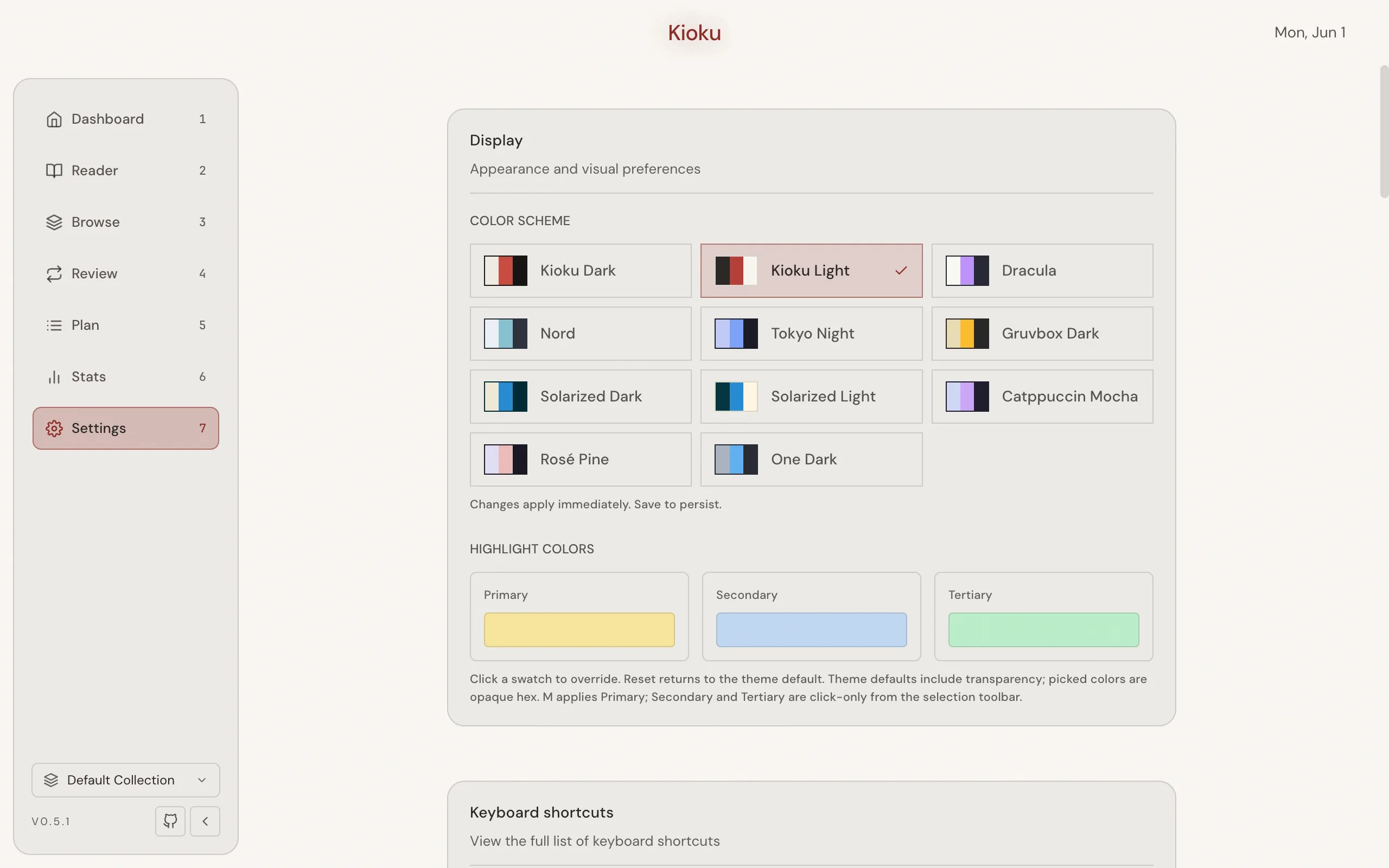
Task: Select Settings in the sidebar
Action: tap(126, 428)
